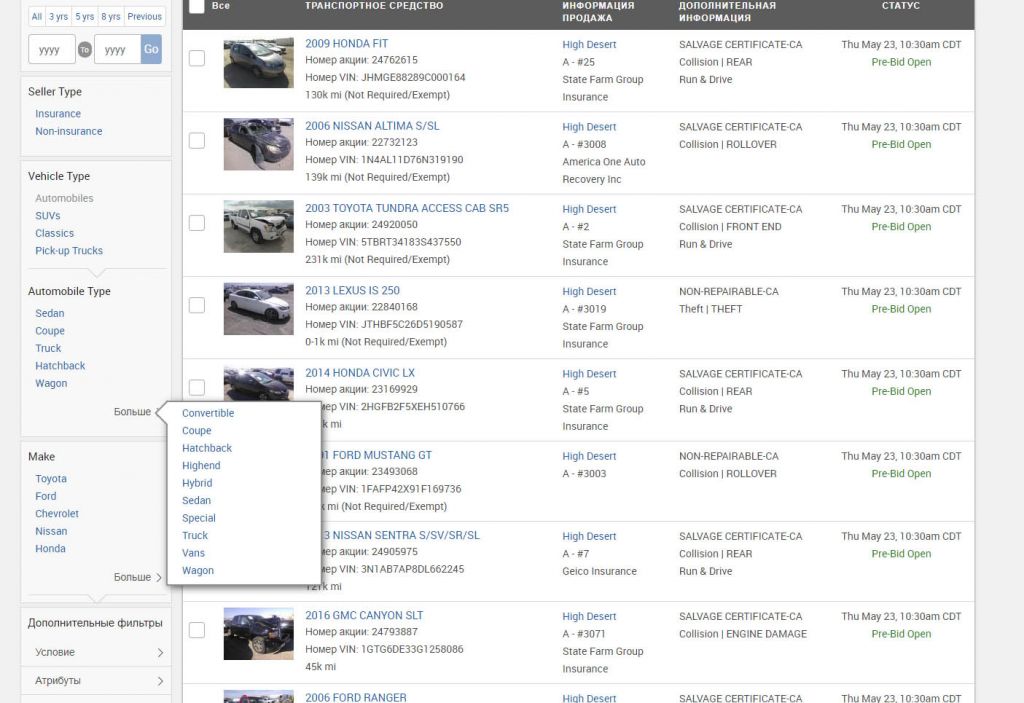
Task: Open the 2009 Honda Fit photo
Action: click(259, 63)
